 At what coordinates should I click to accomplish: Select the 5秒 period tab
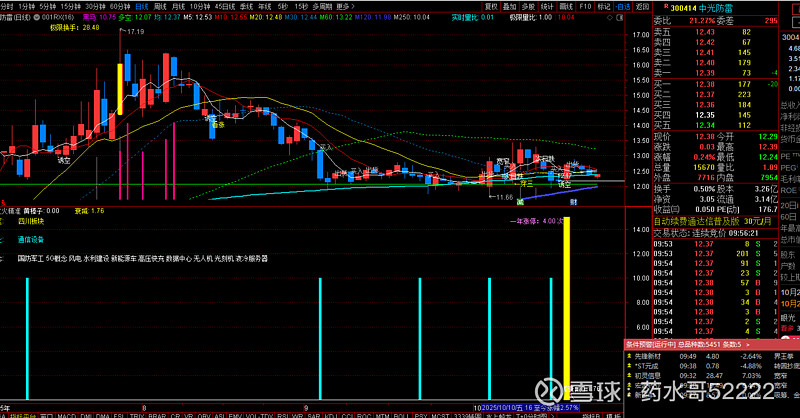pyautogui.click(x=283, y=7)
